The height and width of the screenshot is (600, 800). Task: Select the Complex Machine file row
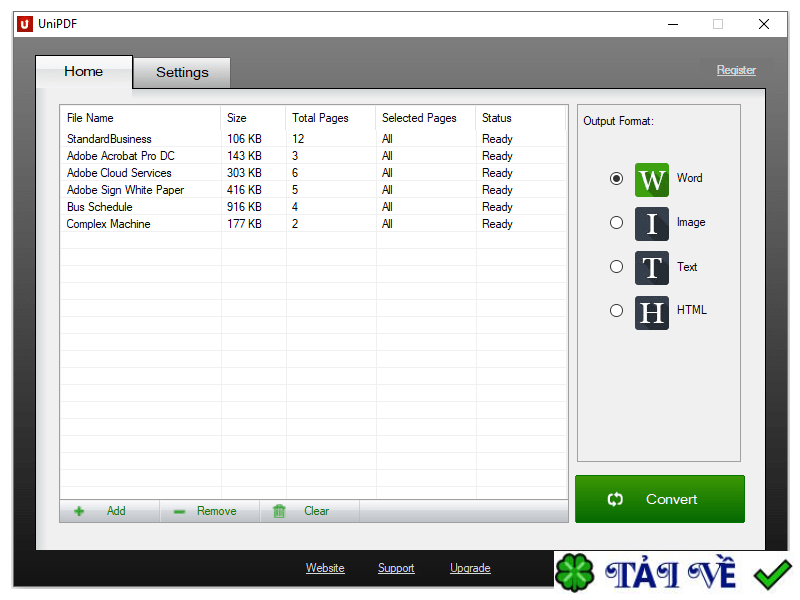(x=313, y=224)
